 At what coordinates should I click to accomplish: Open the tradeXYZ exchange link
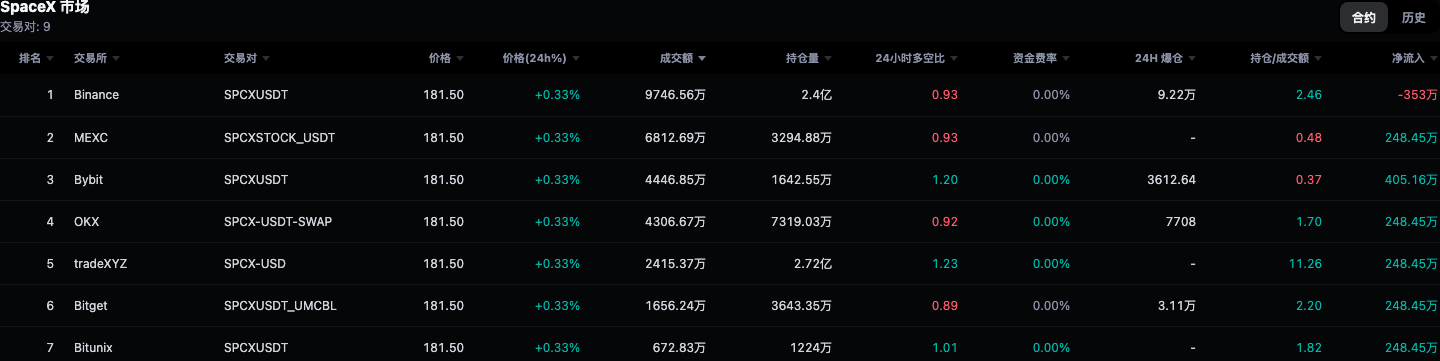[100, 263]
